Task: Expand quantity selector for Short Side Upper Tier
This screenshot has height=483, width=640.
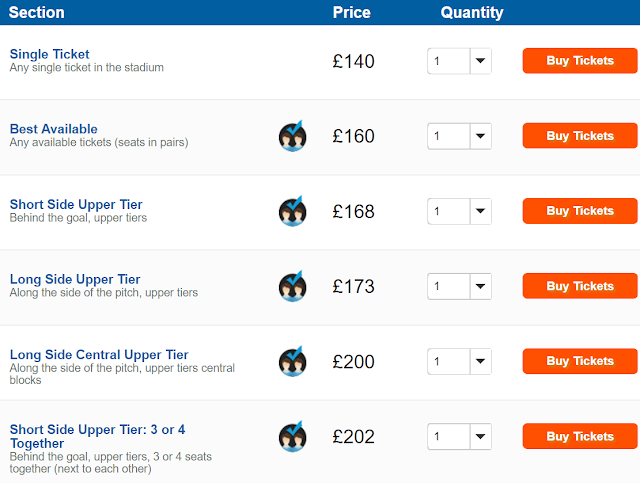Action: click(x=459, y=211)
